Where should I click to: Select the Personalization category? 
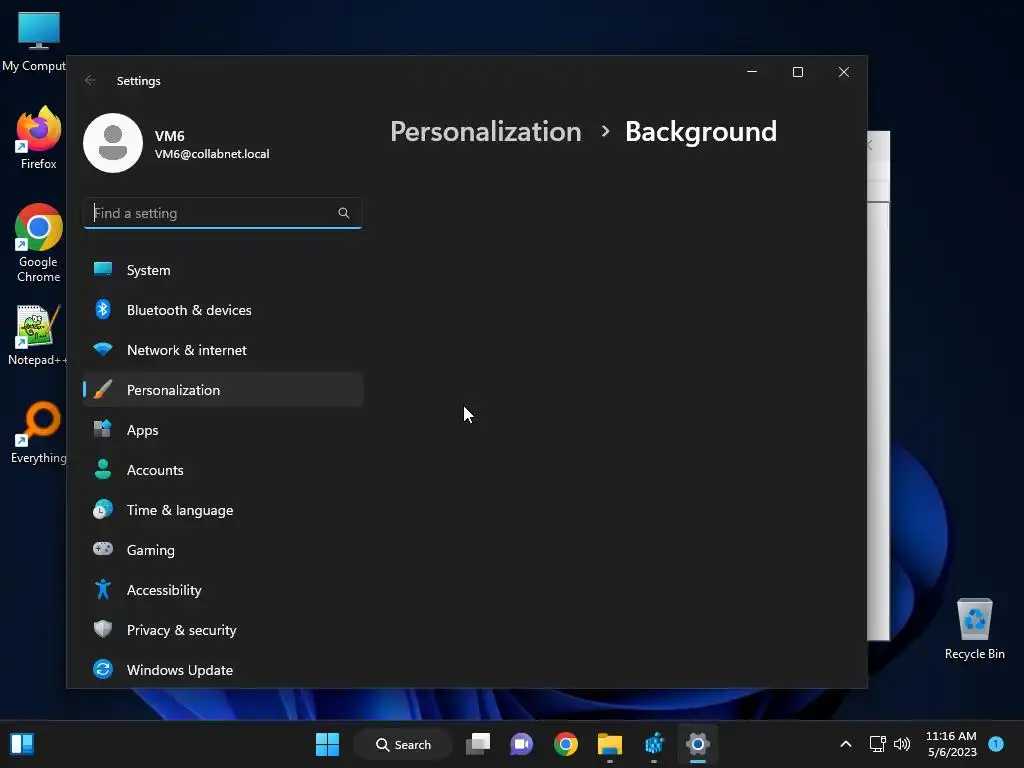tap(223, 390)
